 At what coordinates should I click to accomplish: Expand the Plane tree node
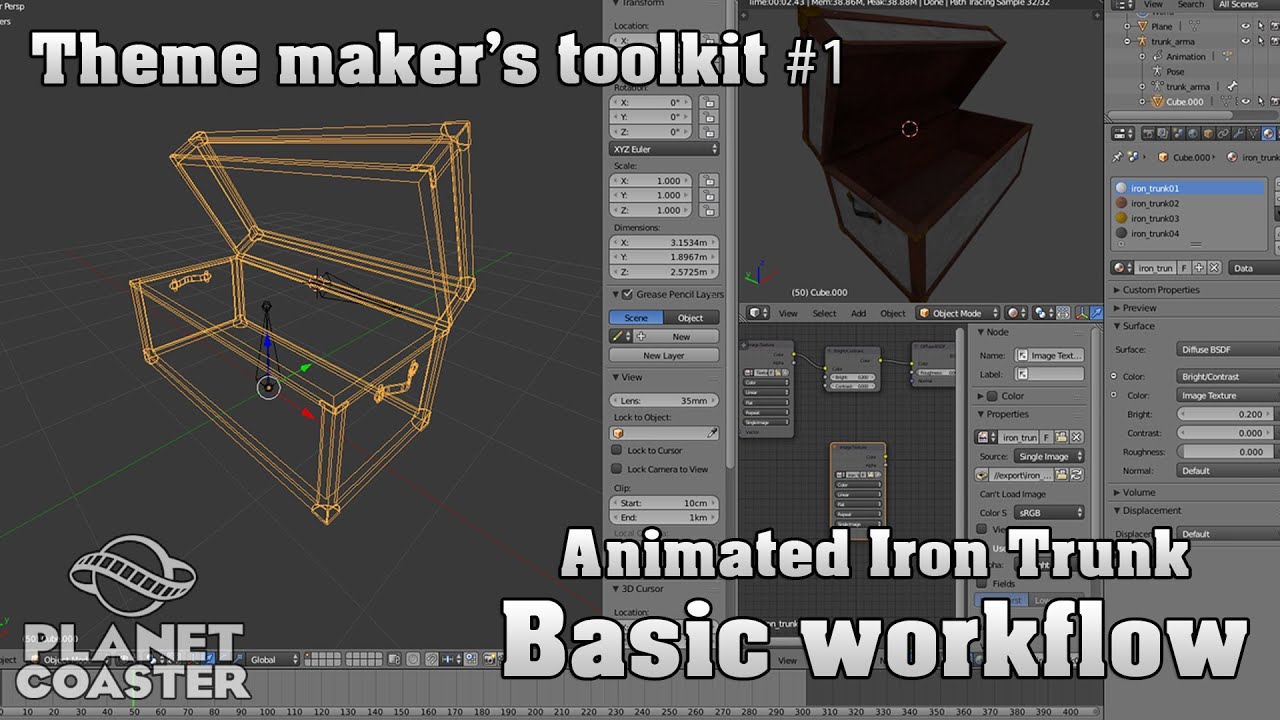click(x=1128, y=26)
